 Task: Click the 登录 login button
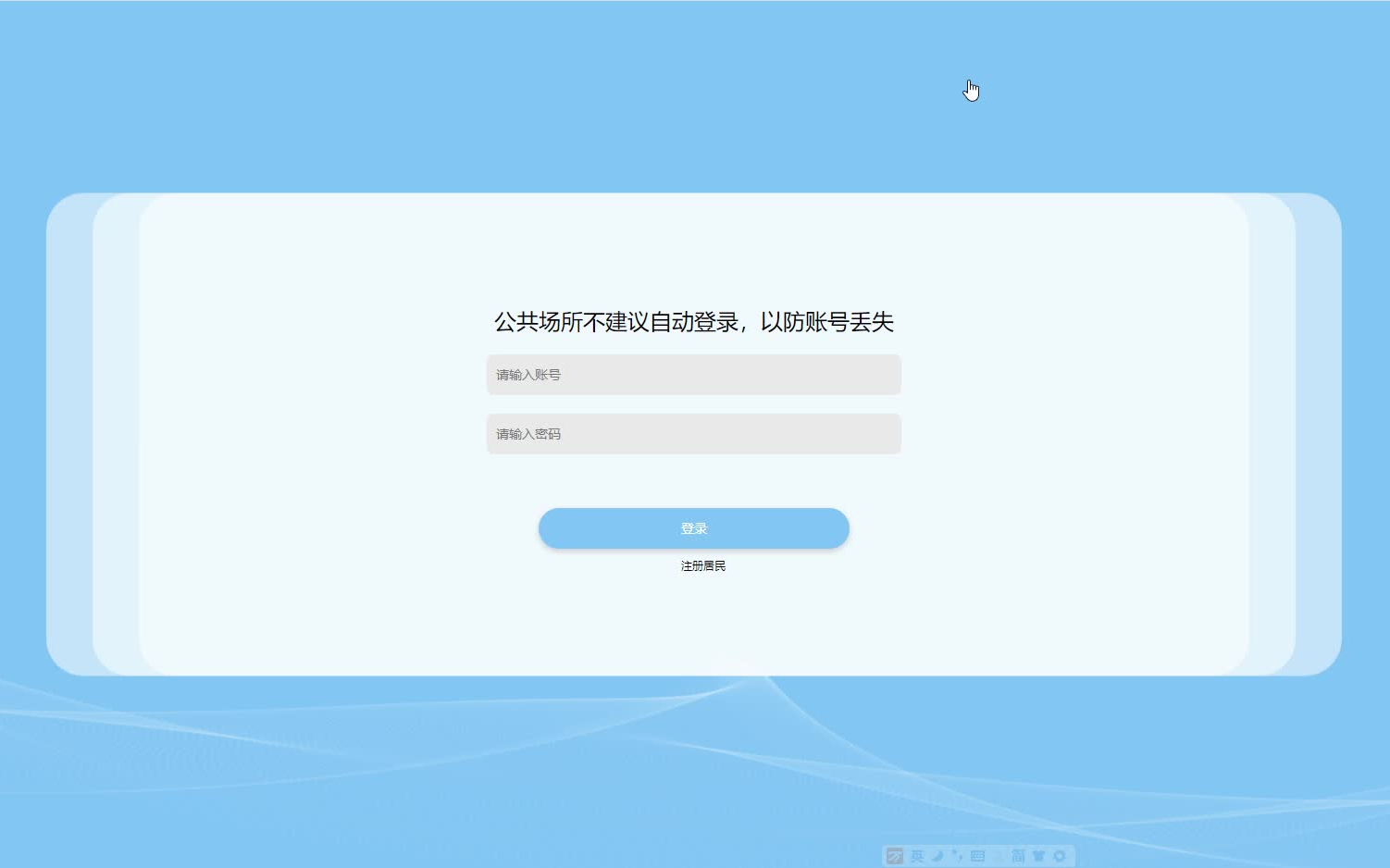click(x=693, y=528)
